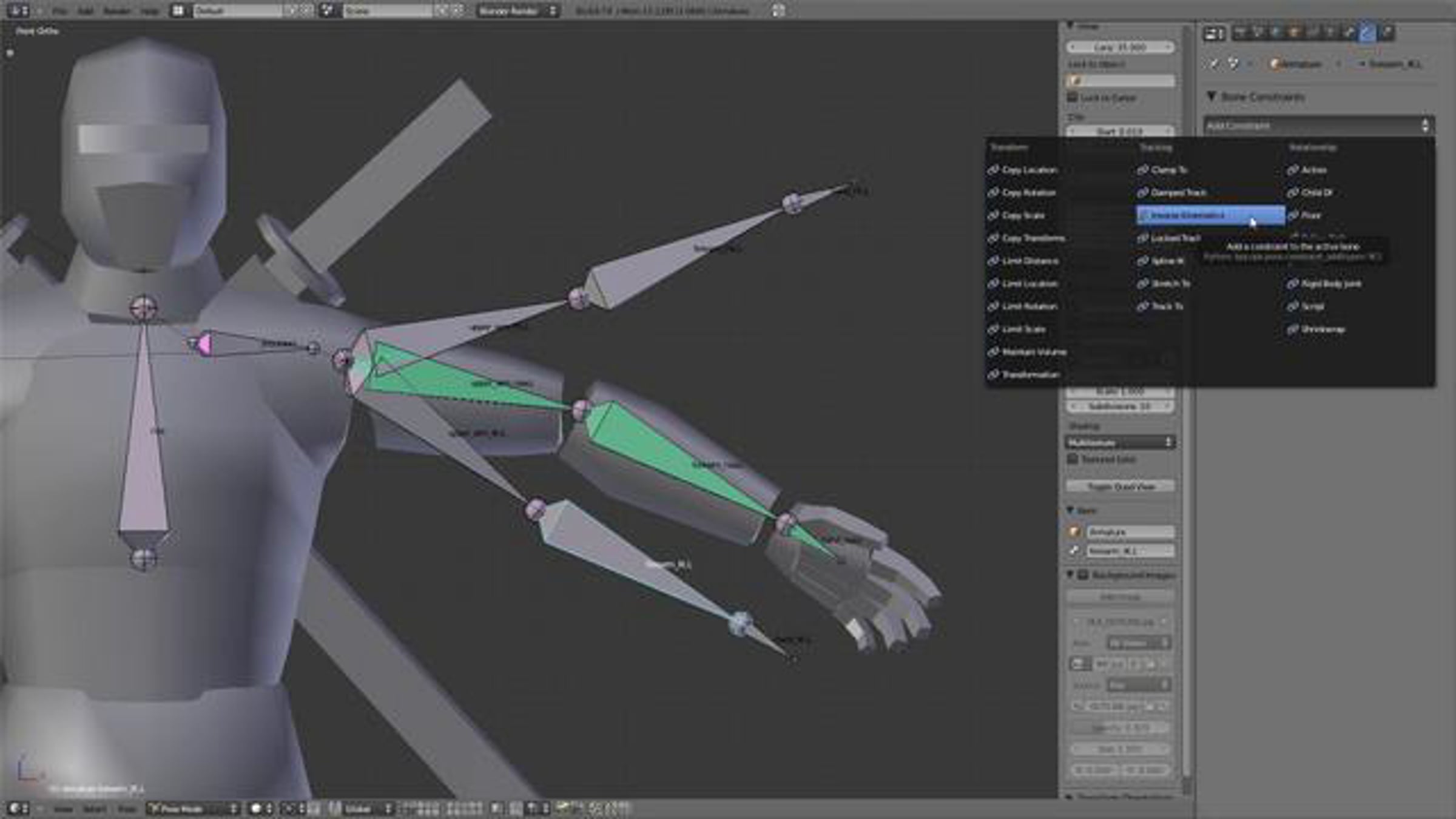Collapse the Bone Constraints panel
The width and height of the screenshot is (1456, 819).
point(1212,96)
